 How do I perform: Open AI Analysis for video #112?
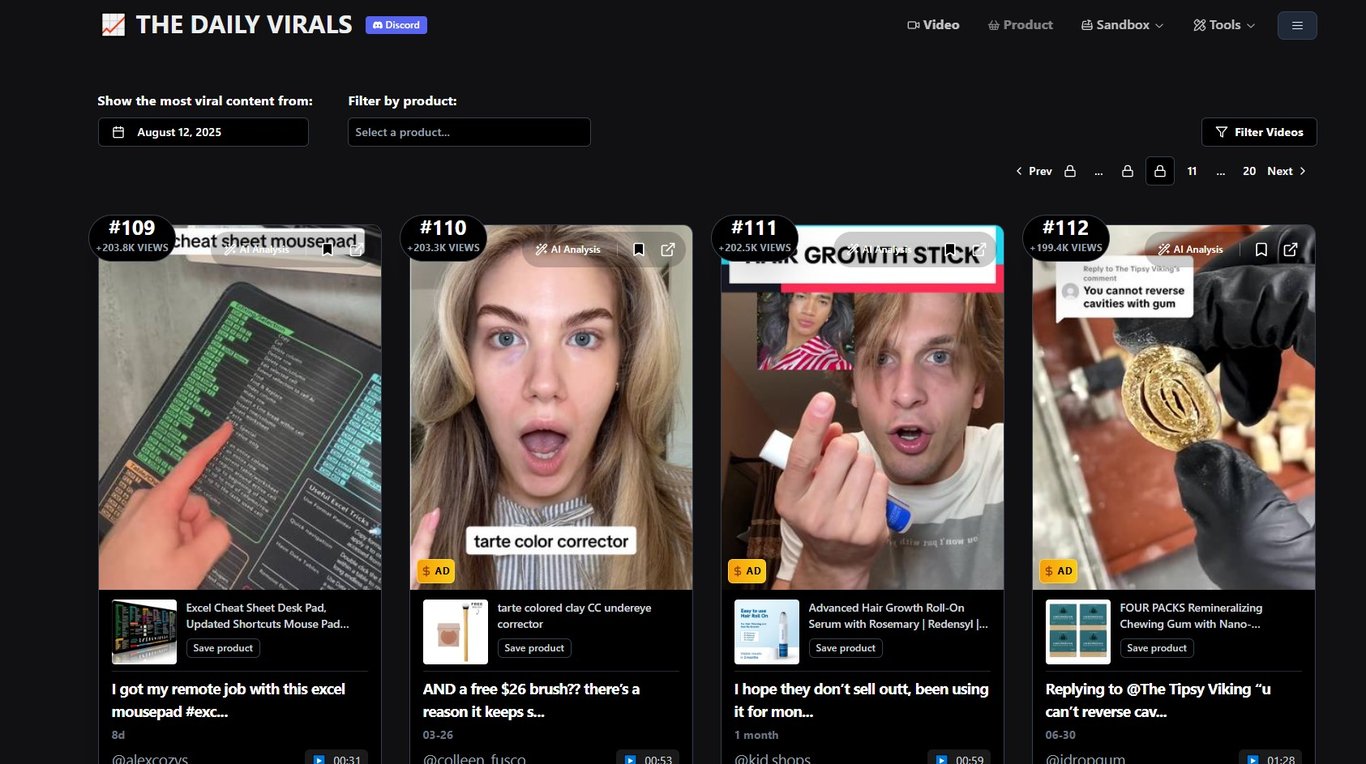(1191, 249)
